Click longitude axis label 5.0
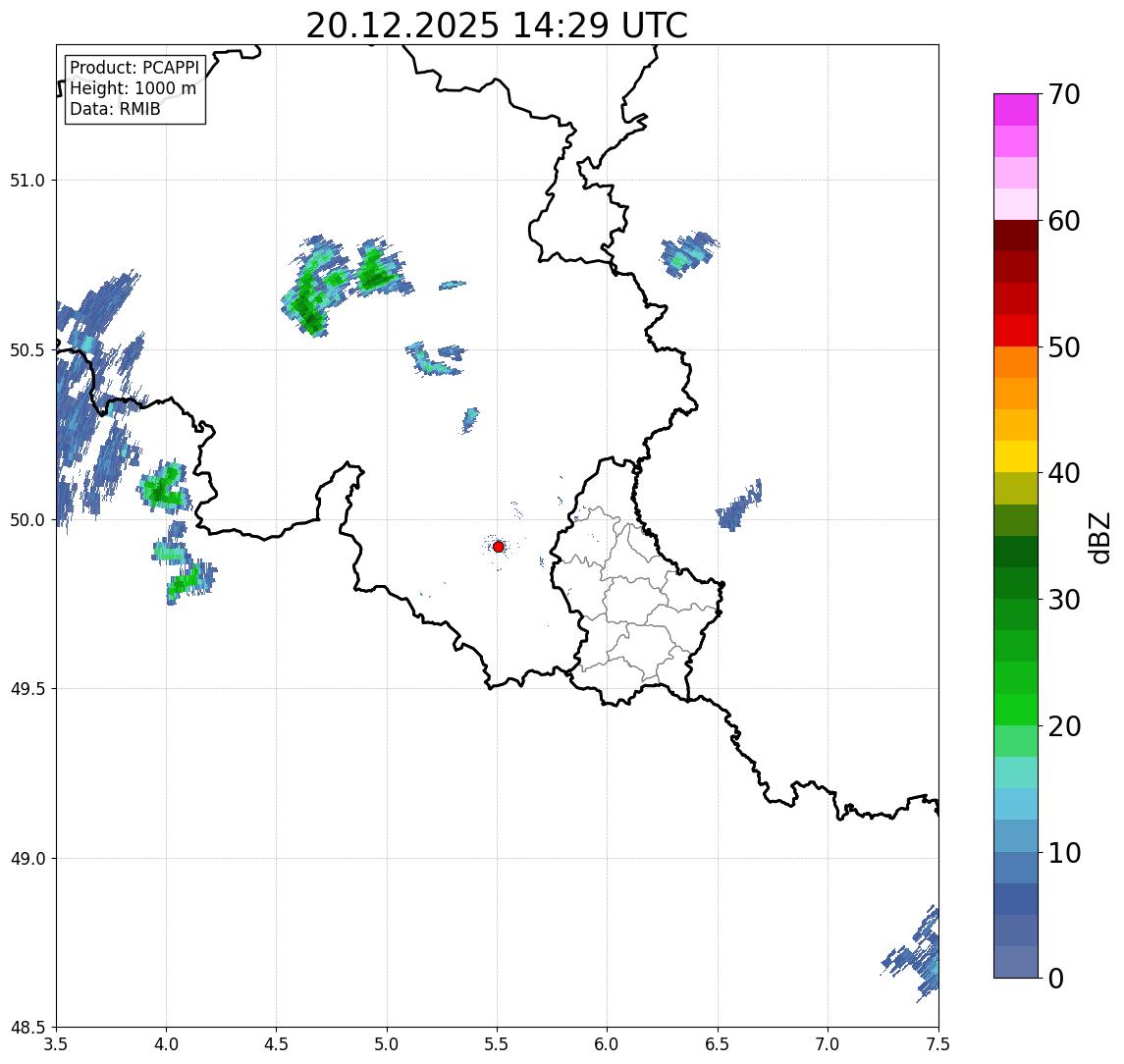This screenshot has height=1064, width=1124. pyautogui.click(x=387, y=1044)
